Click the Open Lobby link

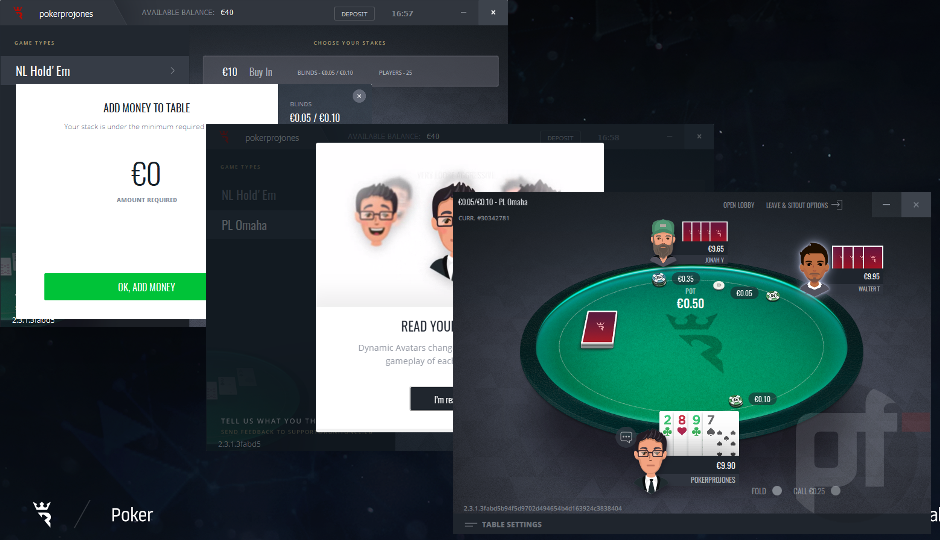pyautogui.click(x=739, y=205)
